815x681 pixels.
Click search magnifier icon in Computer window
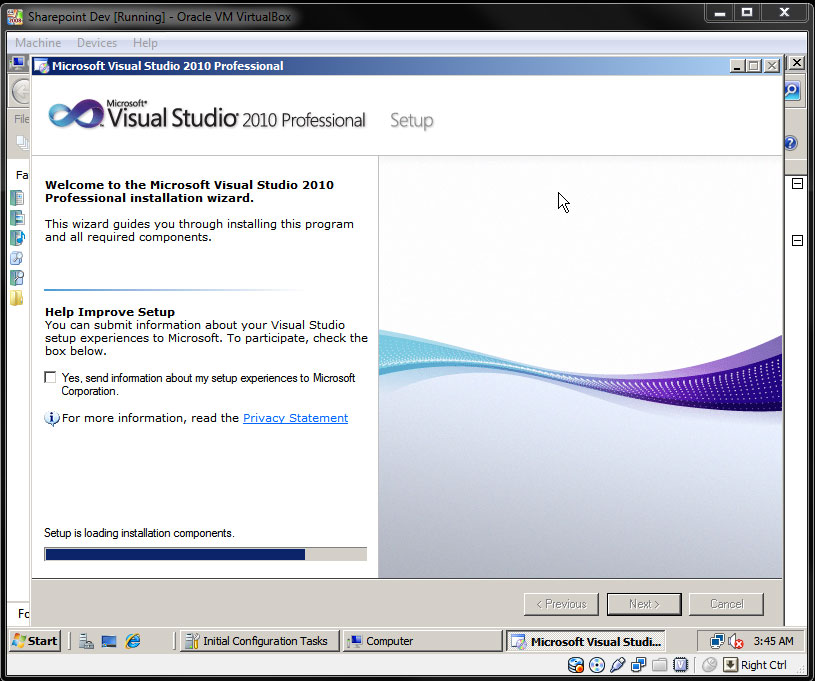click(x=792, y=91)
